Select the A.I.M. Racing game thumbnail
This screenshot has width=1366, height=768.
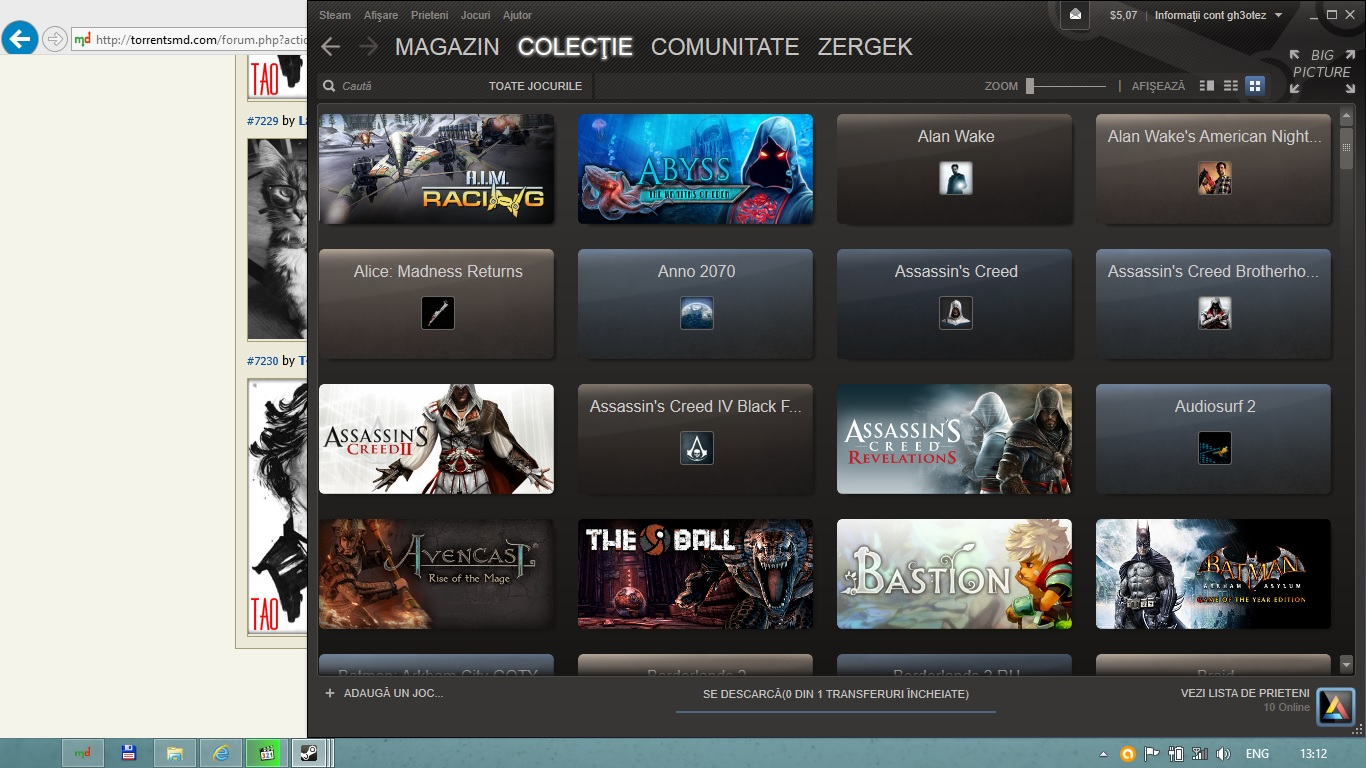436,169
